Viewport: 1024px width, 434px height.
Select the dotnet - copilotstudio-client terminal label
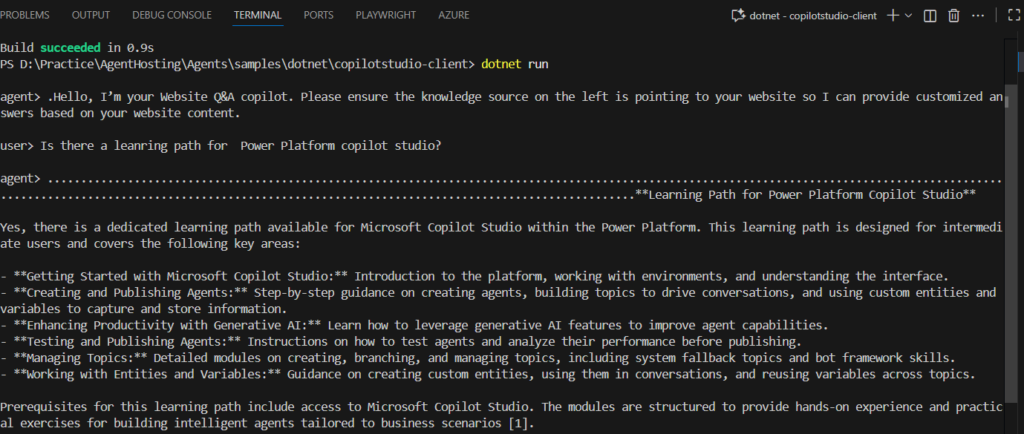[815, 16]
